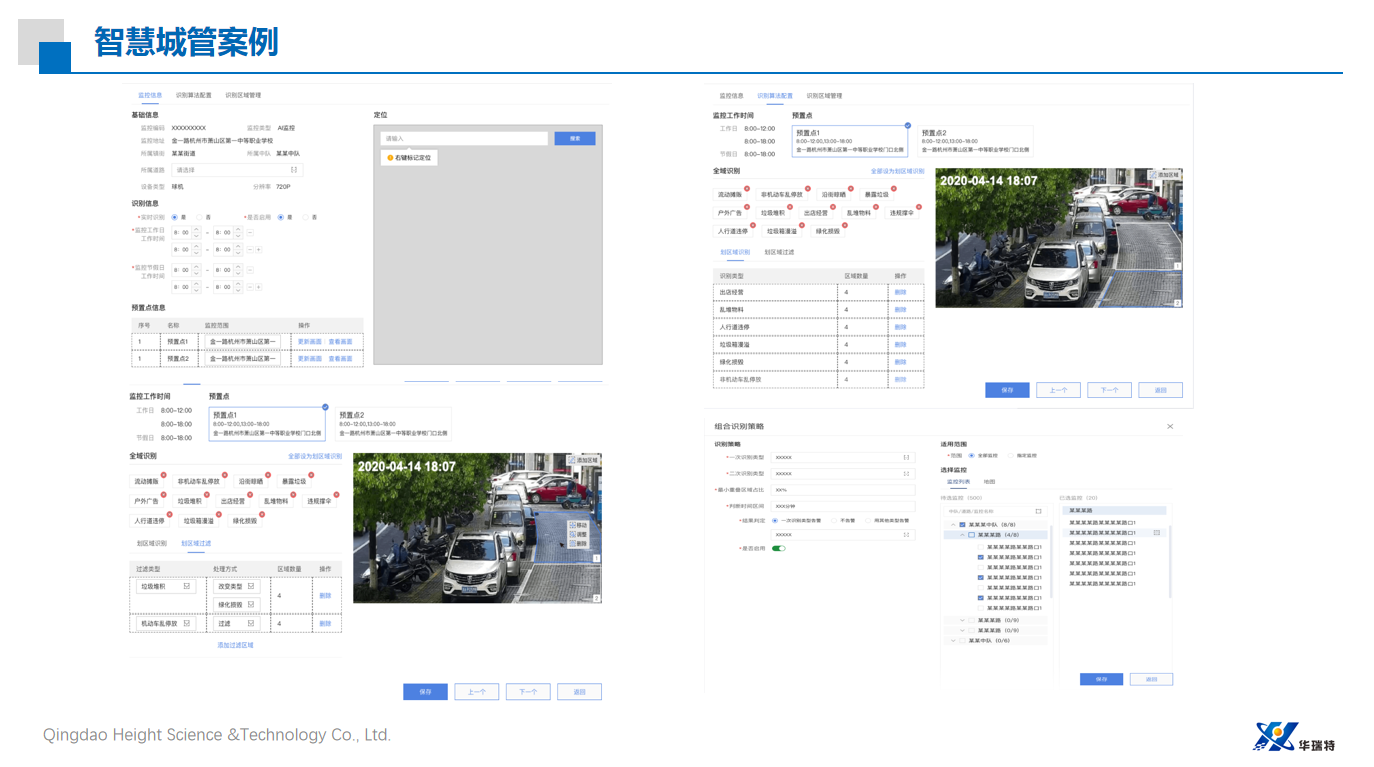1374x767 pixels.
Task: Click the remove icon in the 已选监控 highlighted row
Action: coord(1156,533)
